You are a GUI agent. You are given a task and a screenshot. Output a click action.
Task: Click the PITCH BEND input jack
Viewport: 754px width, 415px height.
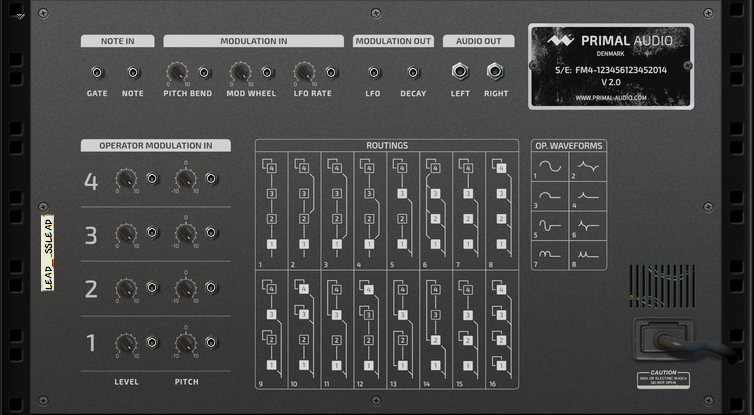[x=204, y=73]
